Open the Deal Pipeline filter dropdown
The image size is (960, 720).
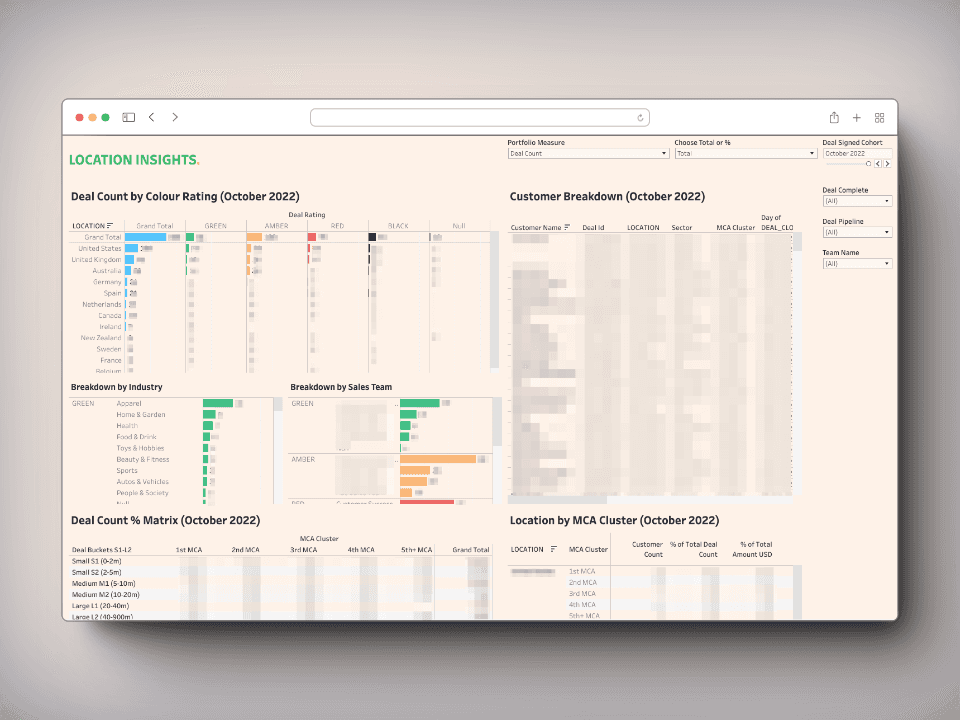(857, 232)
